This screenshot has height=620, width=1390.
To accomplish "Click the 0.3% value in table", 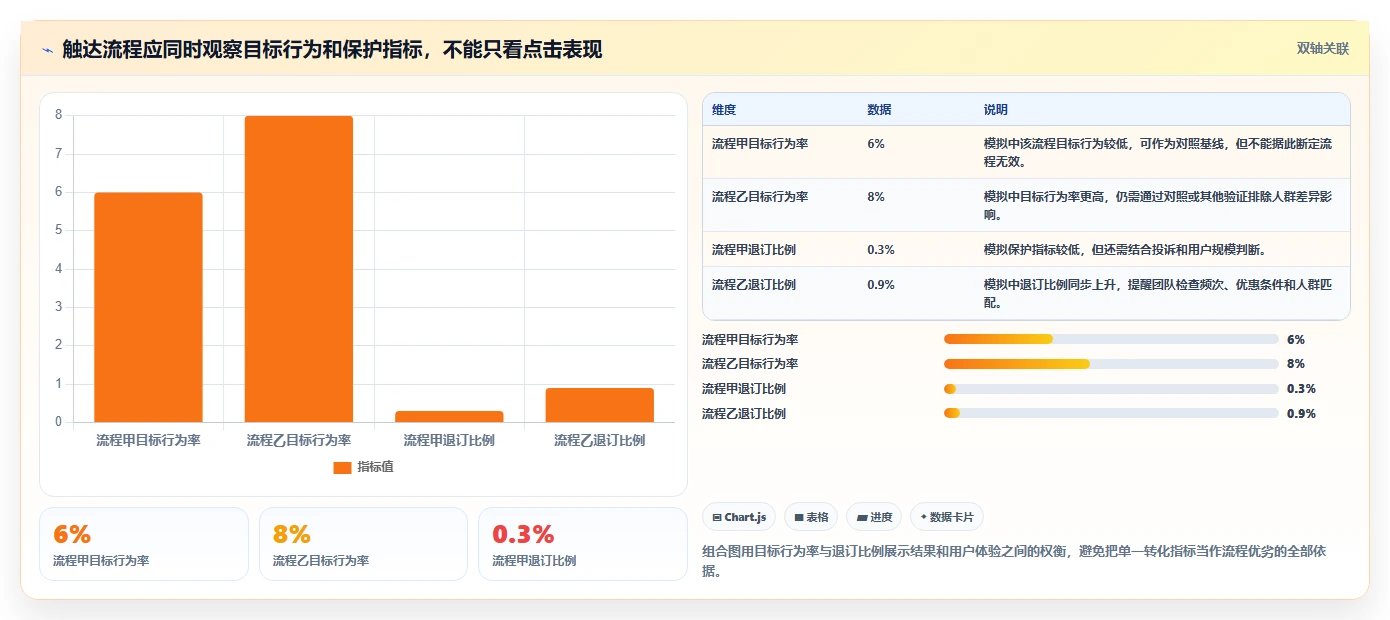I will (881, 250).
